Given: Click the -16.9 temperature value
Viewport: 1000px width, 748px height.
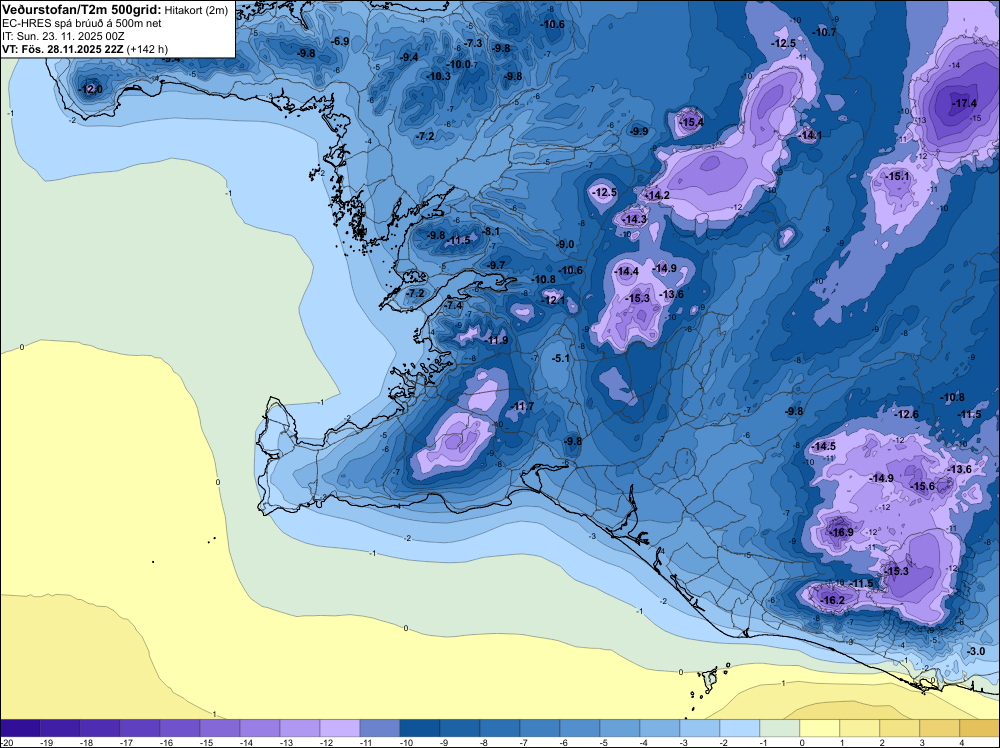Looking at the screenshot, I should point(841,532).
